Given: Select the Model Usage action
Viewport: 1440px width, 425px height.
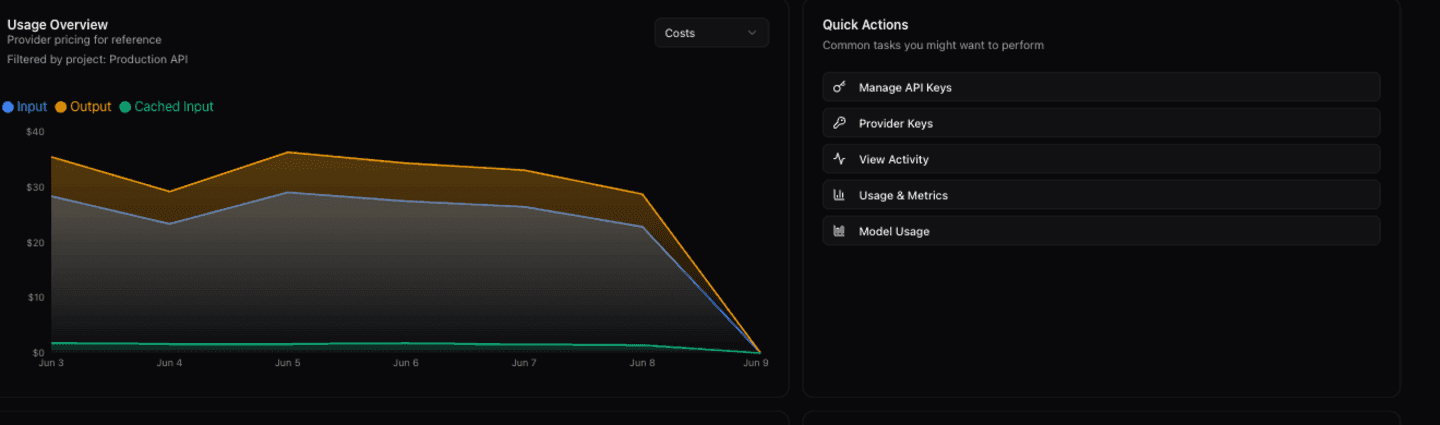Looking at the screenshot, I should (x=1101, y=231).
